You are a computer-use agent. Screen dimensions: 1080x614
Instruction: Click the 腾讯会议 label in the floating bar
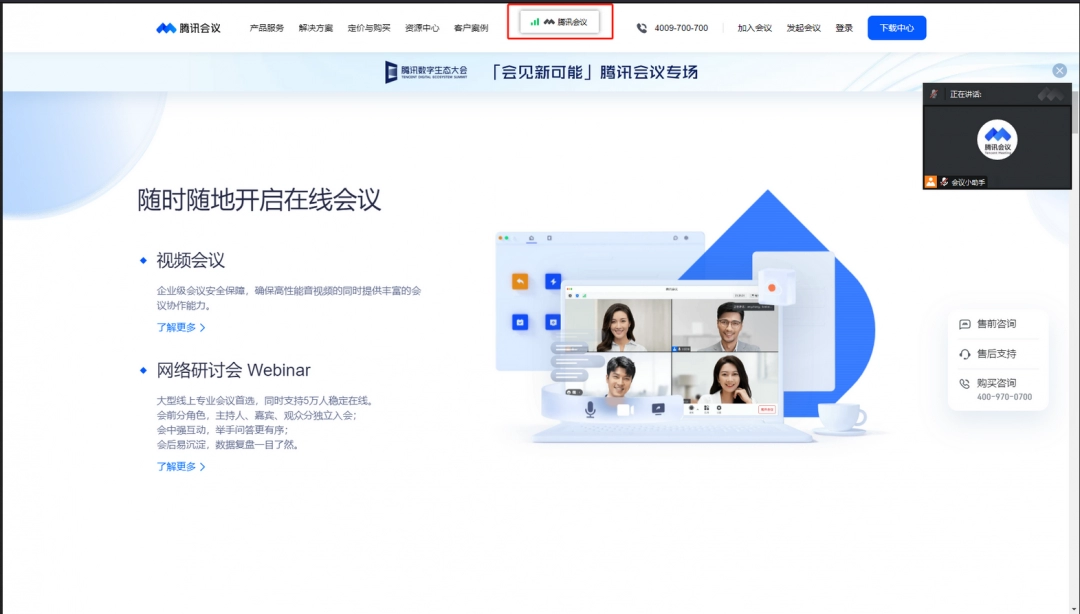coord(572,22)
